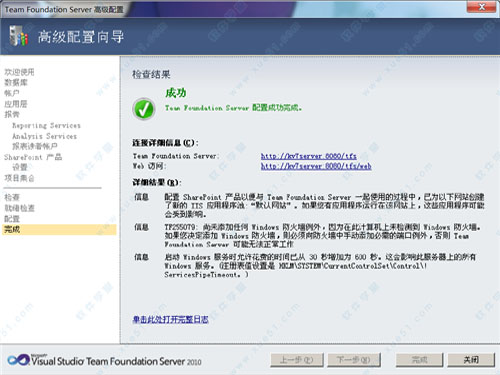This screenshot has width=500, height=375.
Task: Select Reporting Services in the sidebar
Action: point(46,126)
